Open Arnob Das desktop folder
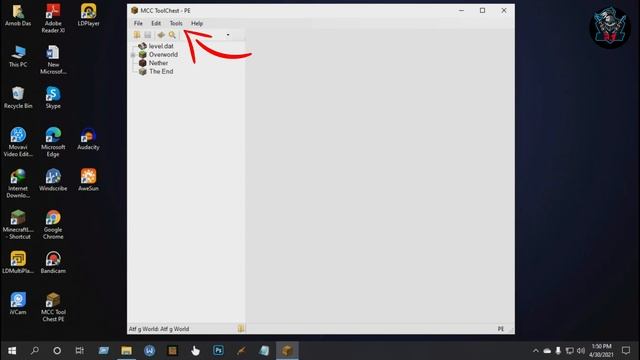Viewport: 640px width, 360px height. coord(18,15)
